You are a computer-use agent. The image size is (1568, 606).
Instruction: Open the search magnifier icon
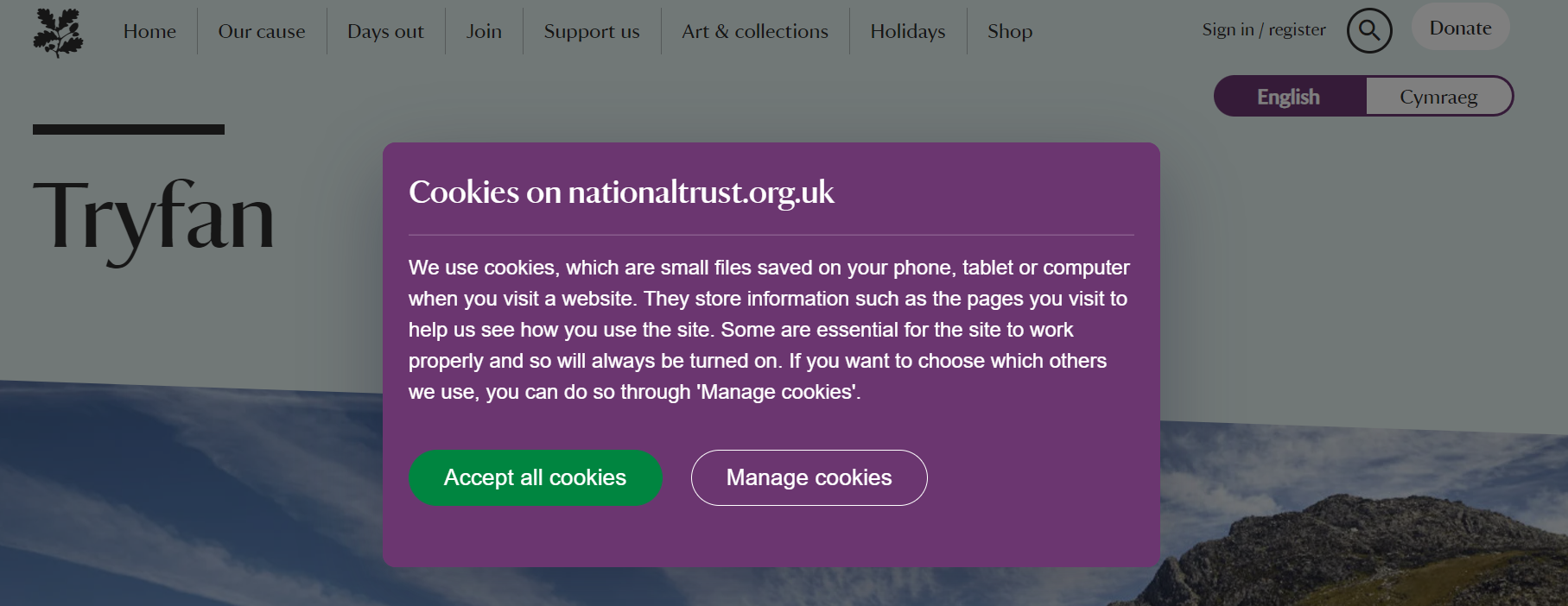point(1368,31)
